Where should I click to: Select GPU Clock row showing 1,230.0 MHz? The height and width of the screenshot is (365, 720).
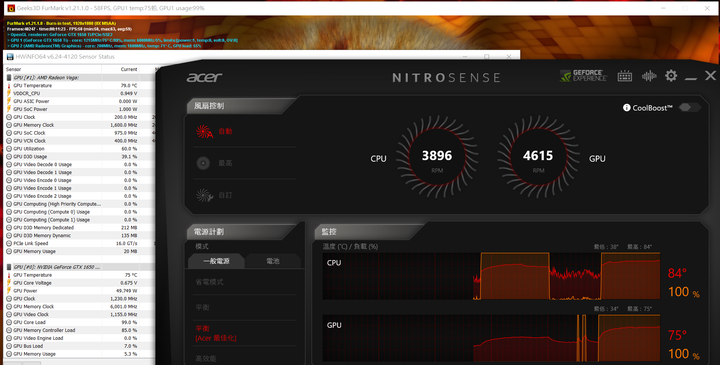click(x=78, y=298)
